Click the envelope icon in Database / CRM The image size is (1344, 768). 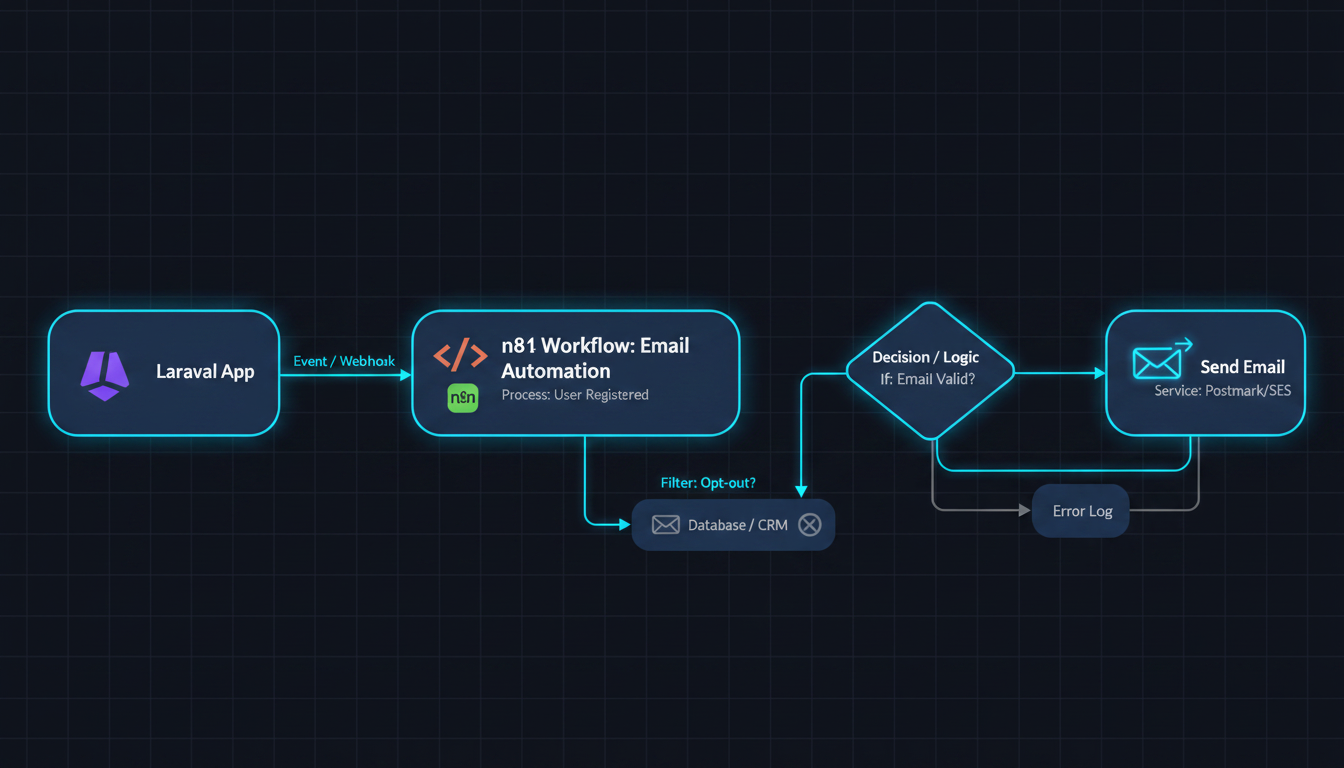[x=665, y=525]
